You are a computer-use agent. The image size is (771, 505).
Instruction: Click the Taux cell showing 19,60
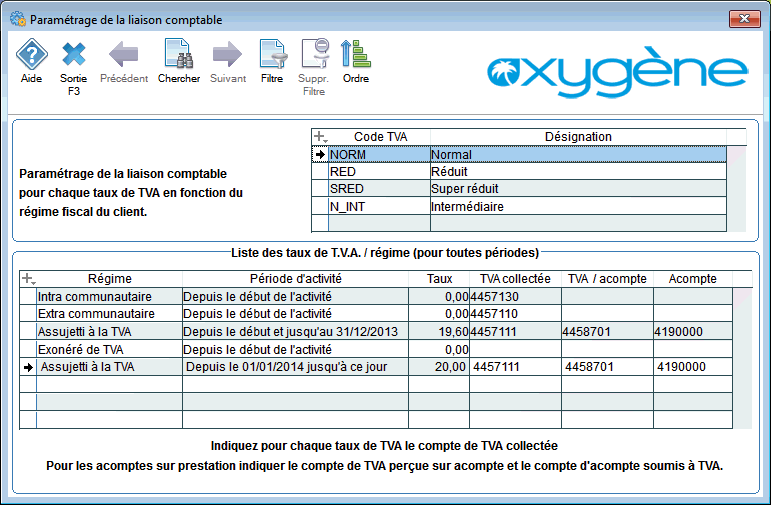click(439, 331)
